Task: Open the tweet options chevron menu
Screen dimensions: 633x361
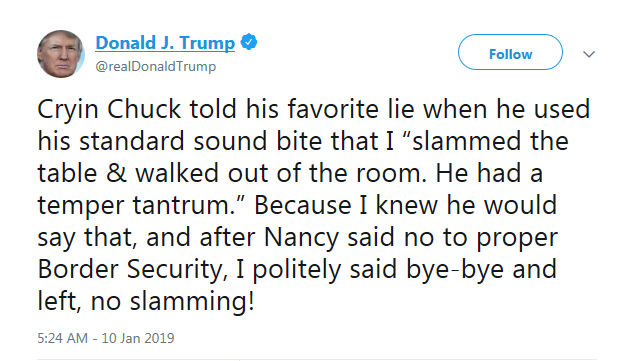Action: pos(589,54)
